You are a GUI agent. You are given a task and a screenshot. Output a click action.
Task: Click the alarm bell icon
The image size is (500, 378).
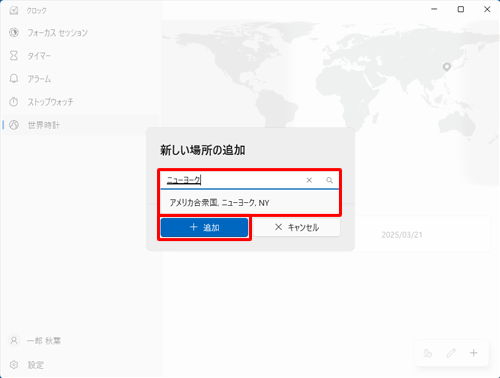(14, 79)
